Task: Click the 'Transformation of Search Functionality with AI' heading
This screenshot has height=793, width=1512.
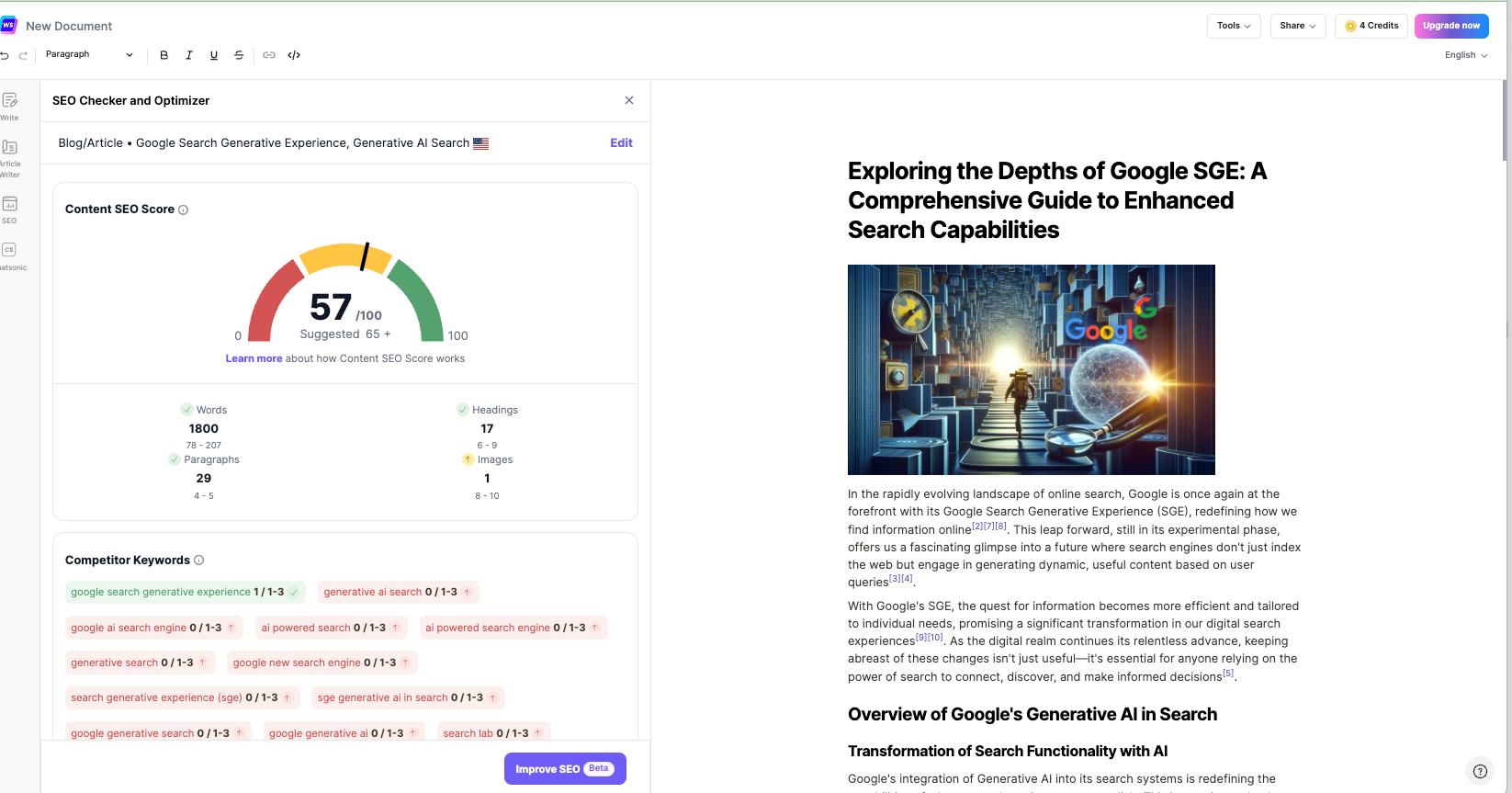Action: pyautogui.click(x=1008, y=751)
